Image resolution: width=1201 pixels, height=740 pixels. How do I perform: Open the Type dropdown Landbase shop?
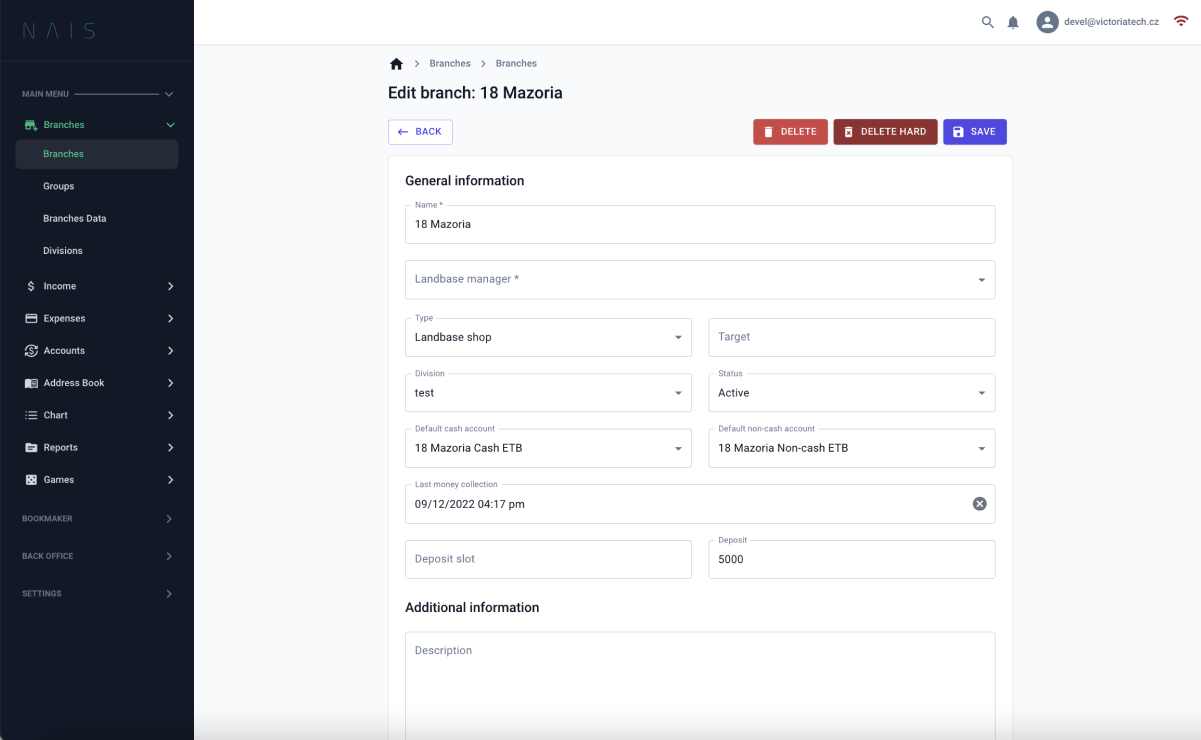[548, 337]
